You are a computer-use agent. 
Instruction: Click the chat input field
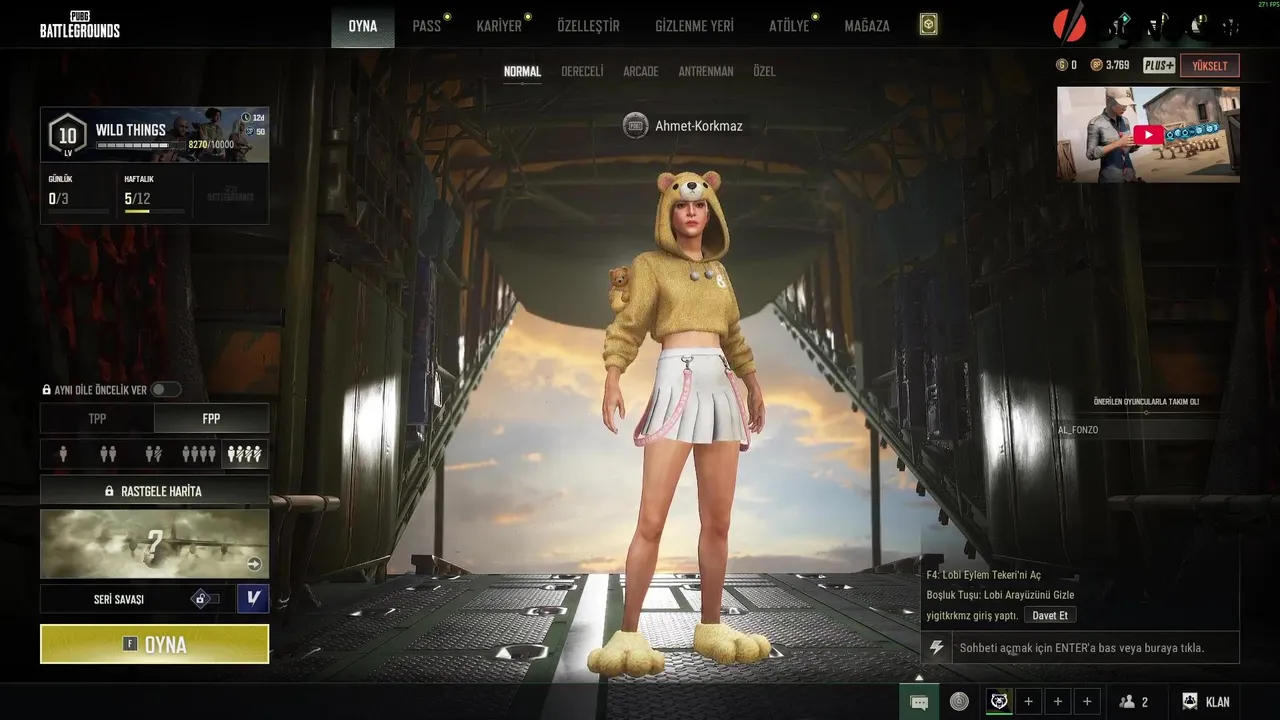(1095, 648)
